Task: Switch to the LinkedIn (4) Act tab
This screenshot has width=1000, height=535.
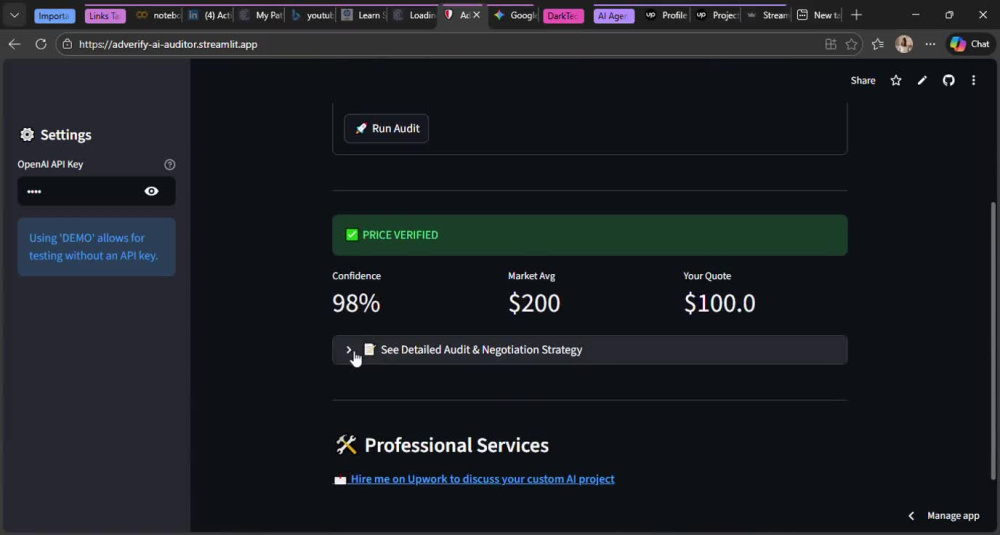Action: coord(210,15)
